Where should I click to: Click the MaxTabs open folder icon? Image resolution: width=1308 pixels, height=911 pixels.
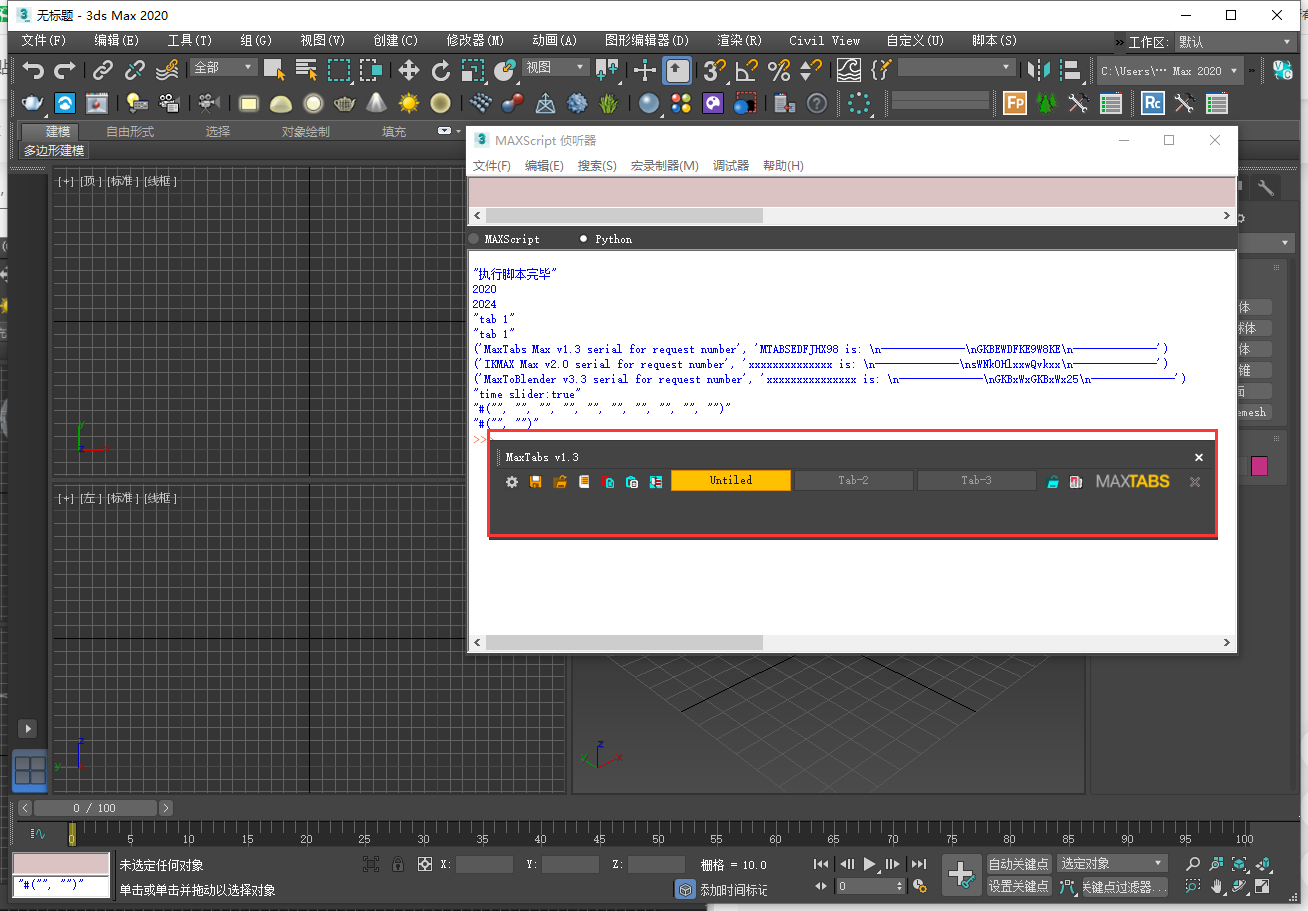pos(560,481)
